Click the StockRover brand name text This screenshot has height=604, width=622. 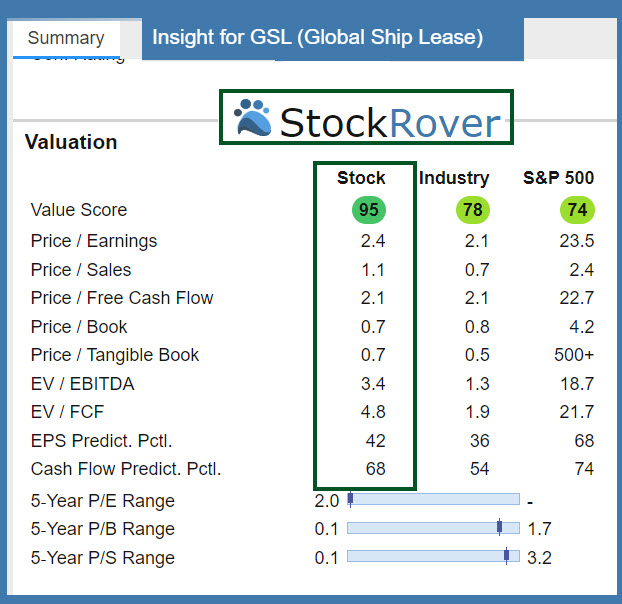[x=389, y=121]
